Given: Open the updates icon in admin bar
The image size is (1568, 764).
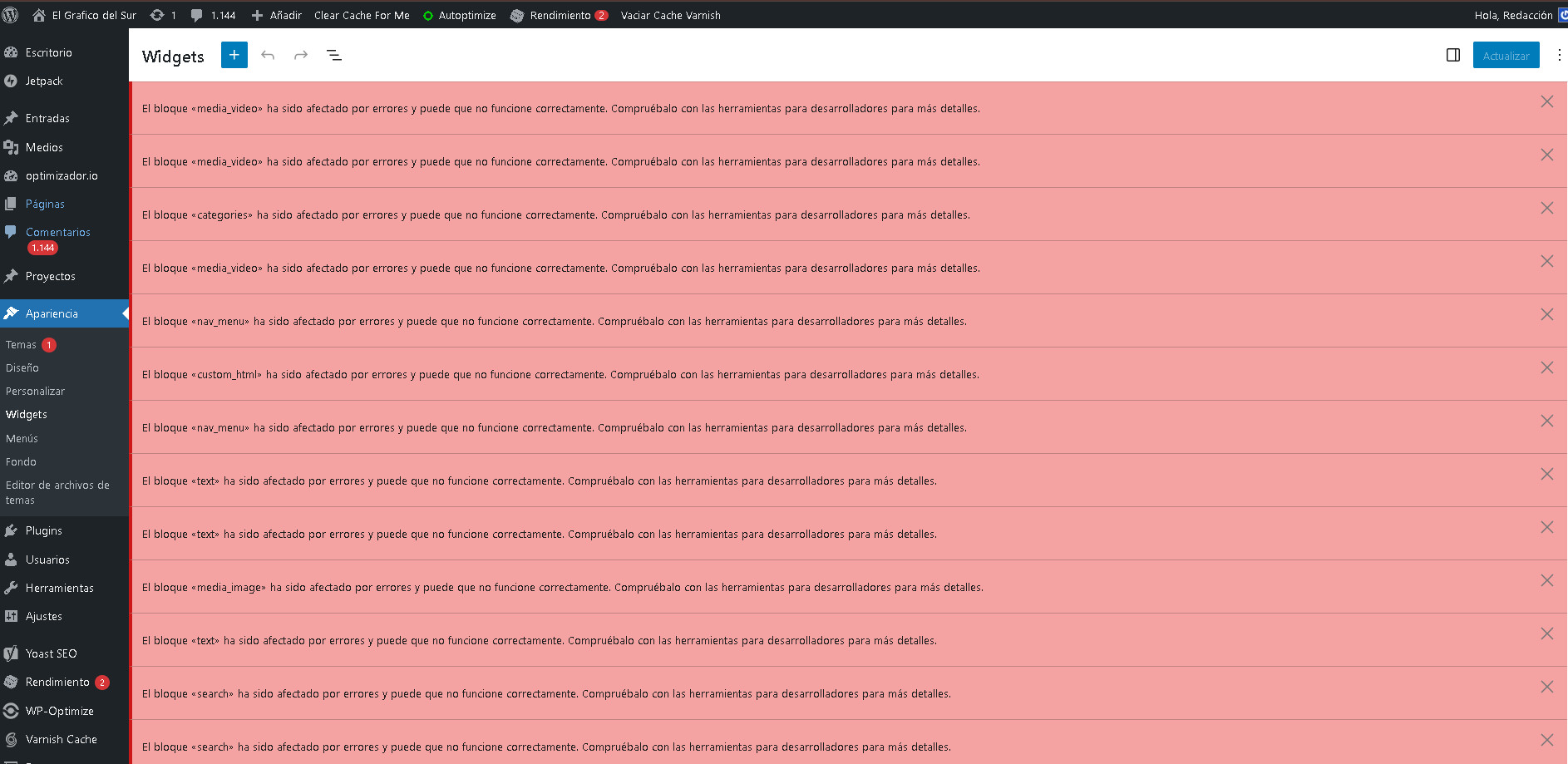Looking at the screenshot, I should [162, 15].
